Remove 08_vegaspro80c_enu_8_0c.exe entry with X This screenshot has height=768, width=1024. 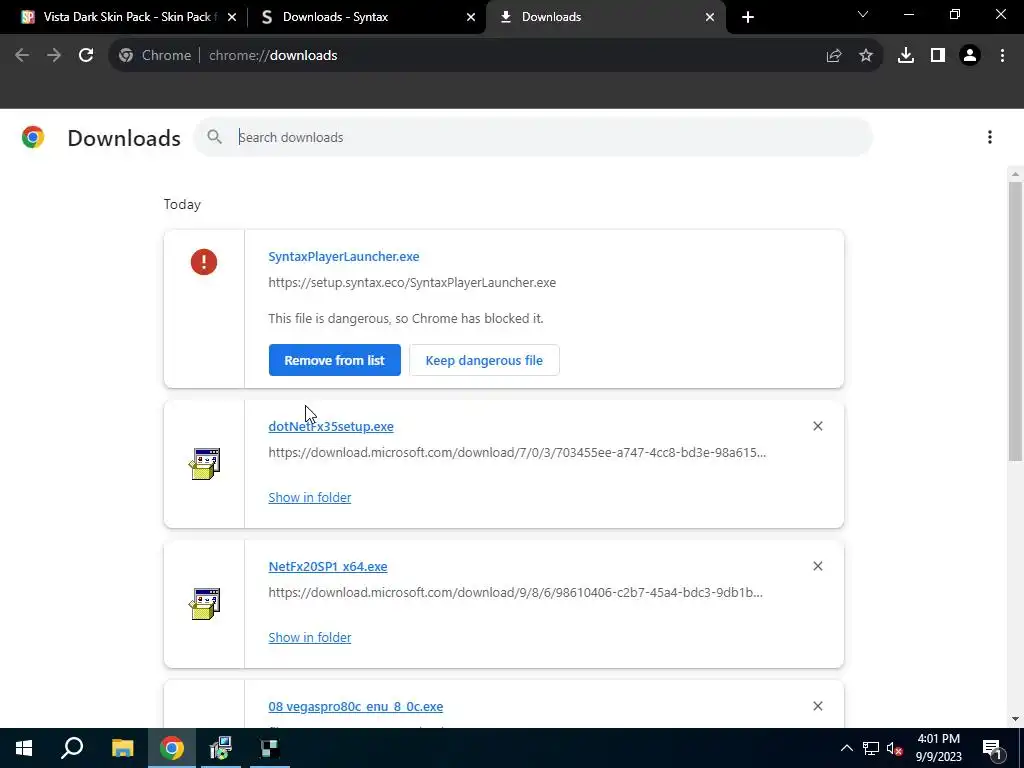coord(818,706)
